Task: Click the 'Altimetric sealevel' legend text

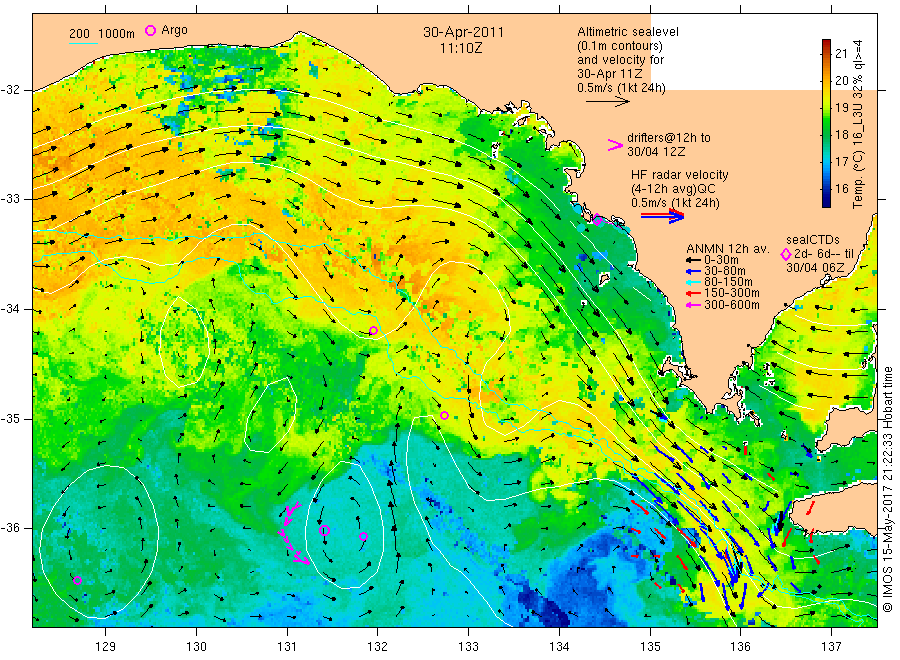Action: pos(627,32)
